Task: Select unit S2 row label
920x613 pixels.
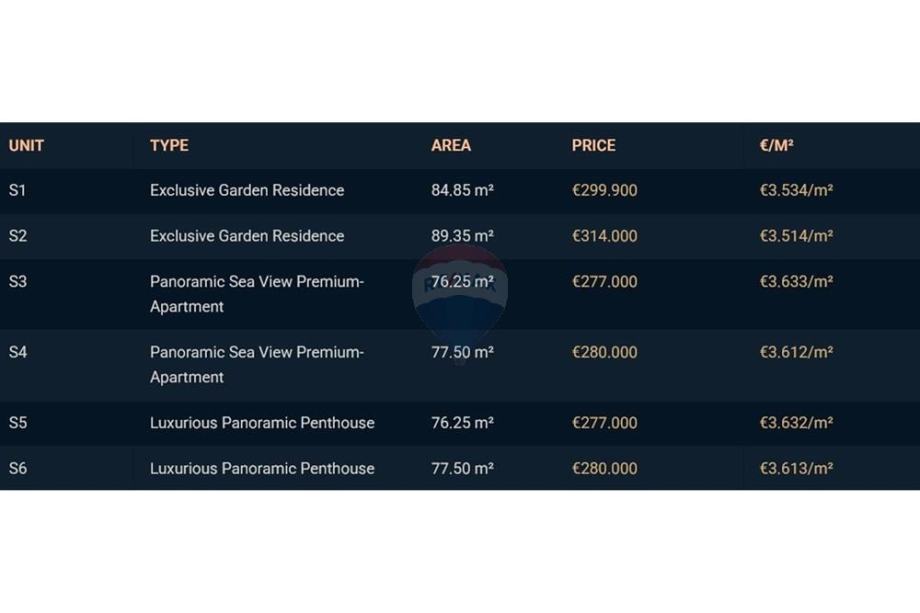Action: [x=18, y=236]
